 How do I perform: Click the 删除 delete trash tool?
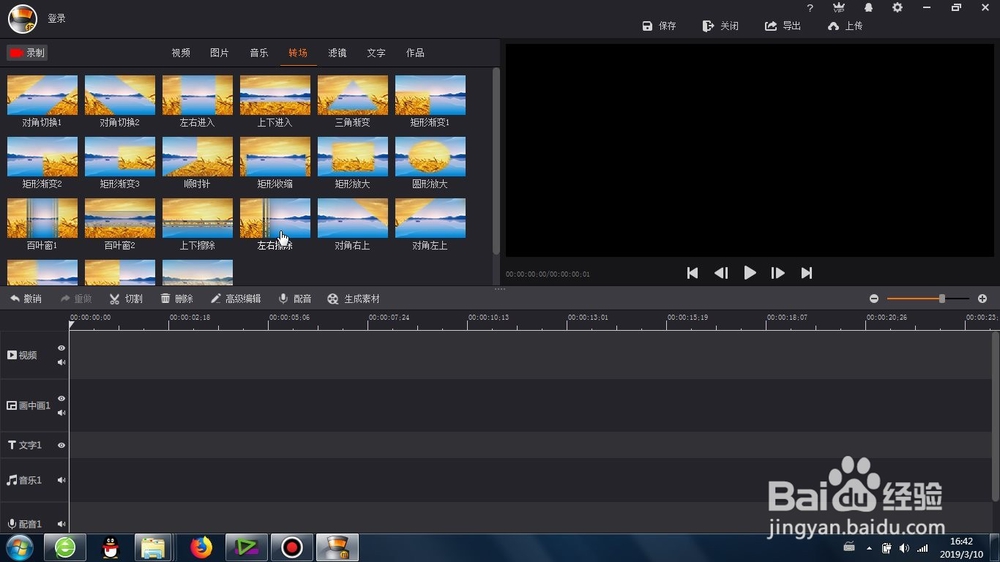tap(177, 299)
